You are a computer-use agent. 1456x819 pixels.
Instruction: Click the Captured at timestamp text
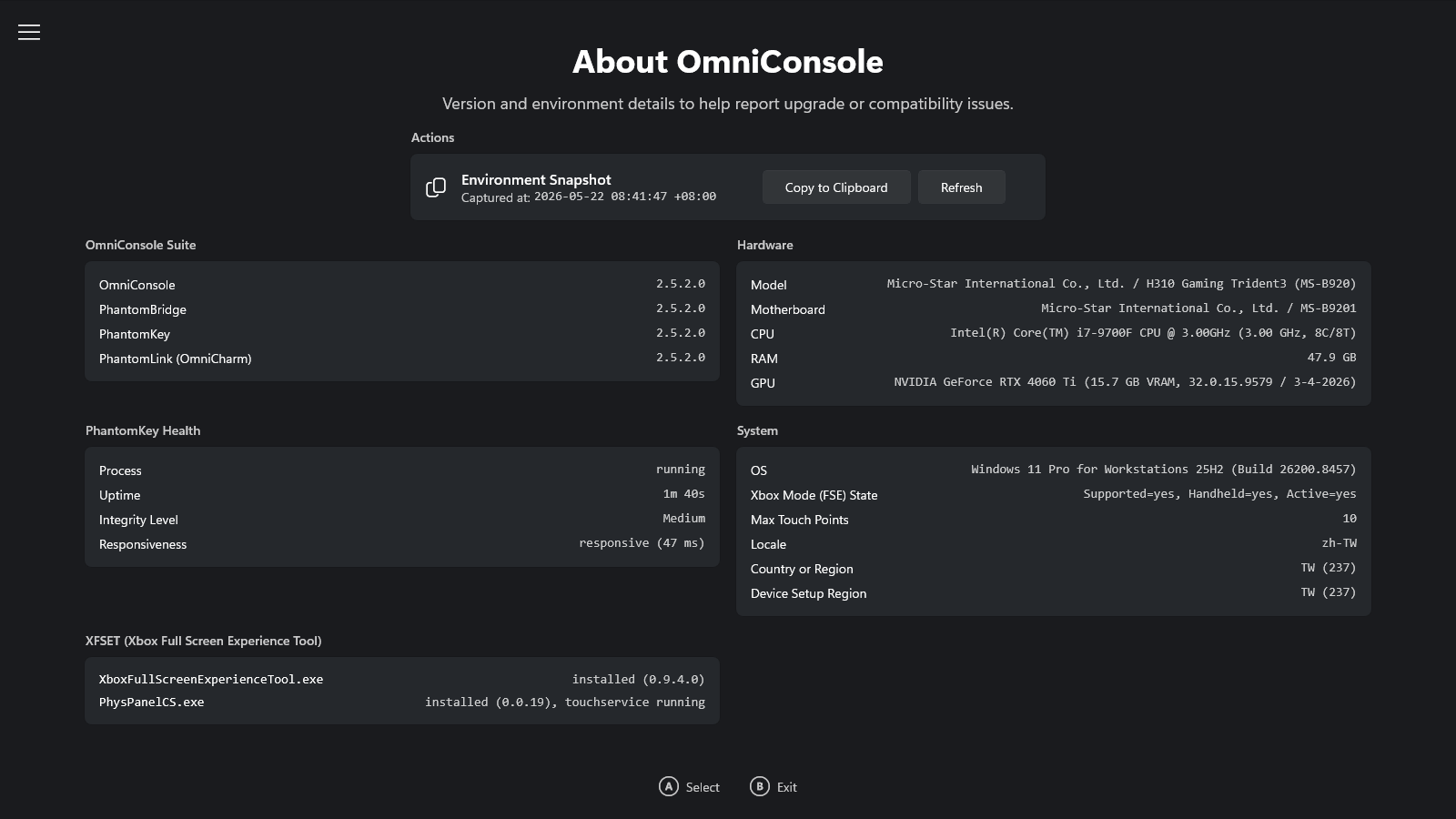(x=589, y=197)
